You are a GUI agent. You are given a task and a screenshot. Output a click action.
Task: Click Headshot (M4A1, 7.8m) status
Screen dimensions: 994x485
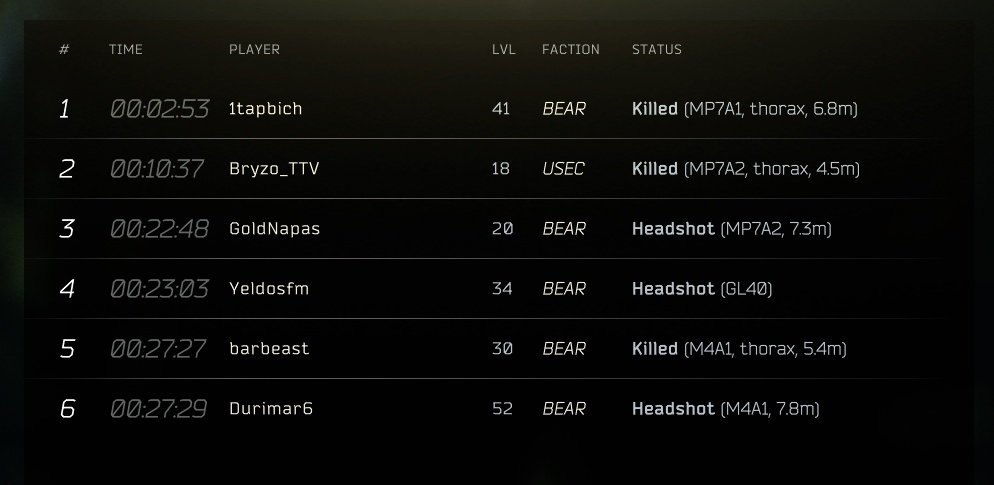726,409
